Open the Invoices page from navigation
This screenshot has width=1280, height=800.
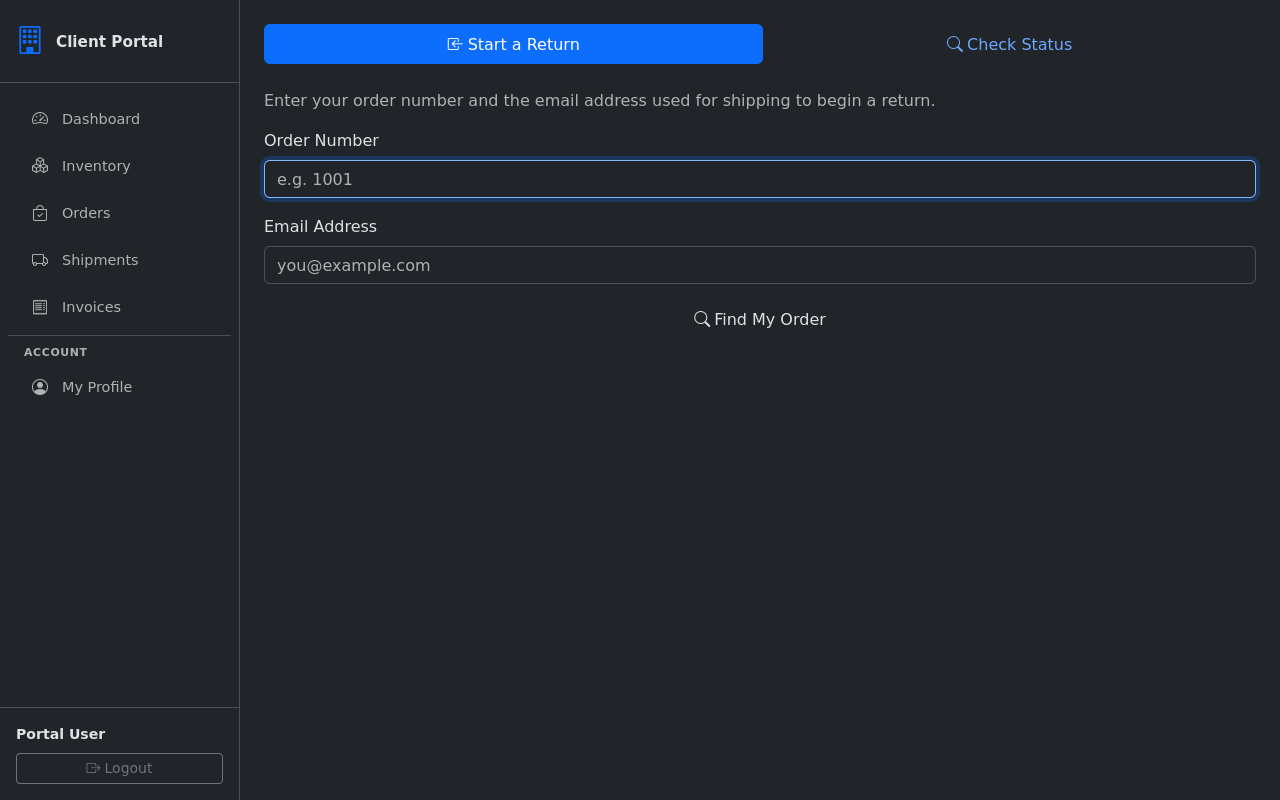pos(91,306)
